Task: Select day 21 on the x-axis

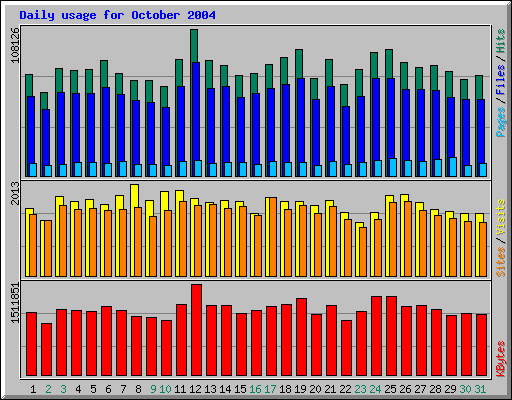Action: coord(330,389)
